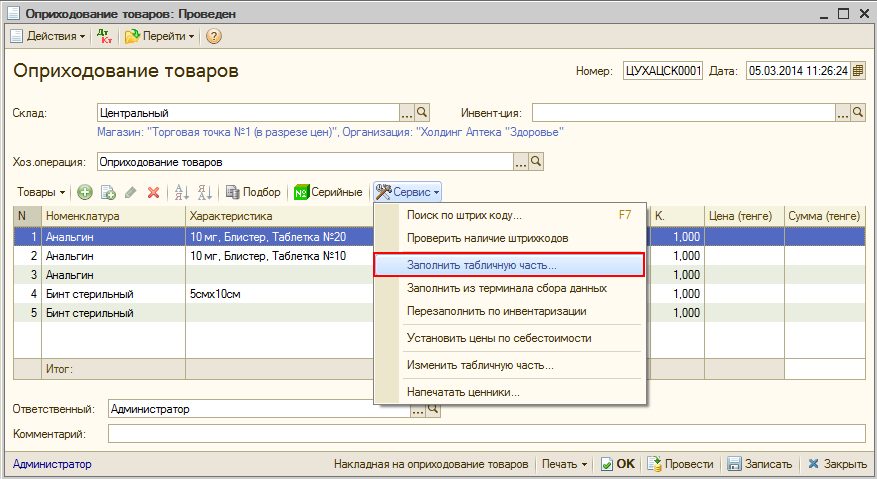This screenshot has height=479, width=877.
Task: Click the Провести button
Action: [x=680, y=464]
